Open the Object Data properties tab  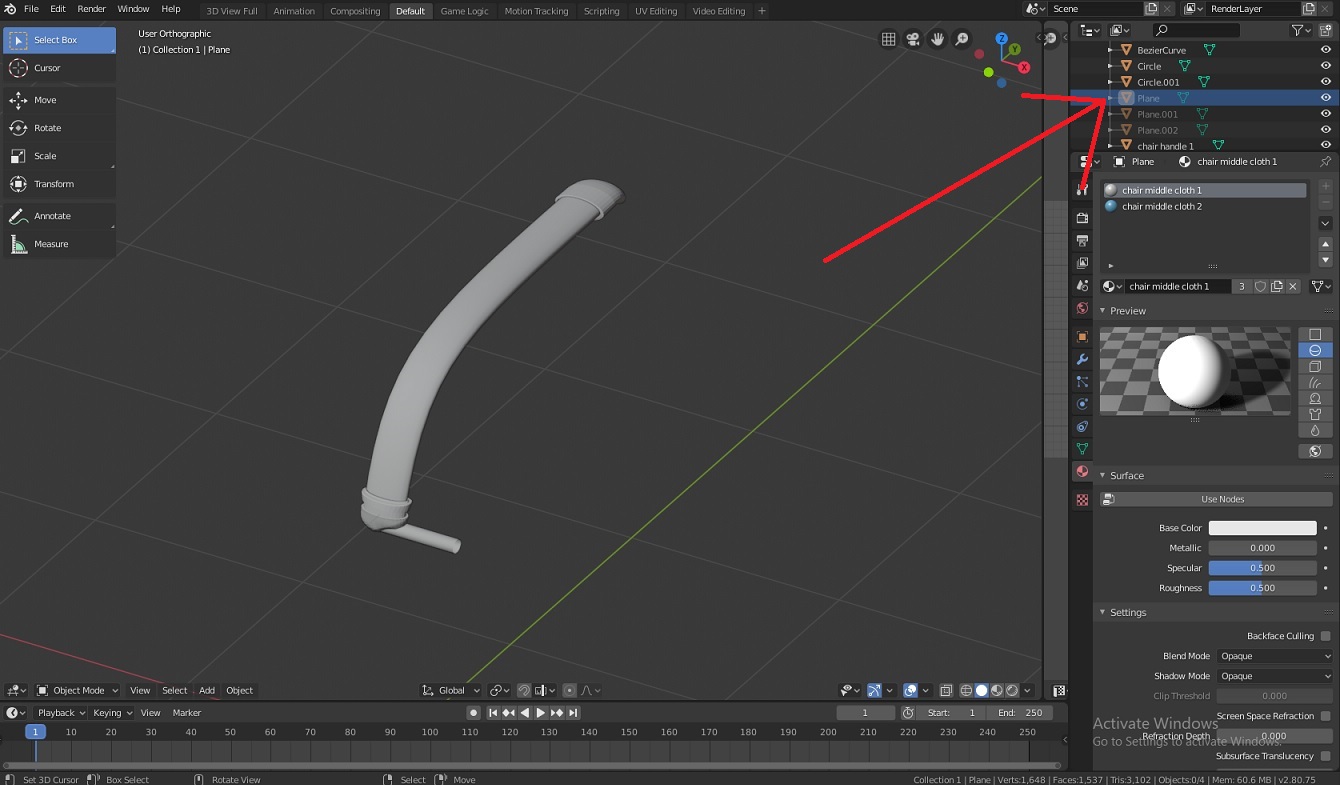(1082, 449)
